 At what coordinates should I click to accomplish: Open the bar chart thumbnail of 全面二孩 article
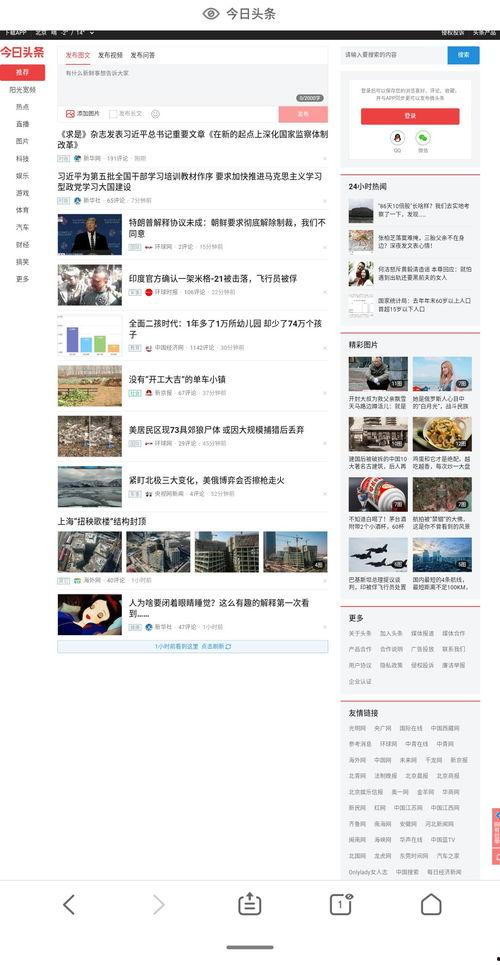pyautogui.click(x=90, y=335)
